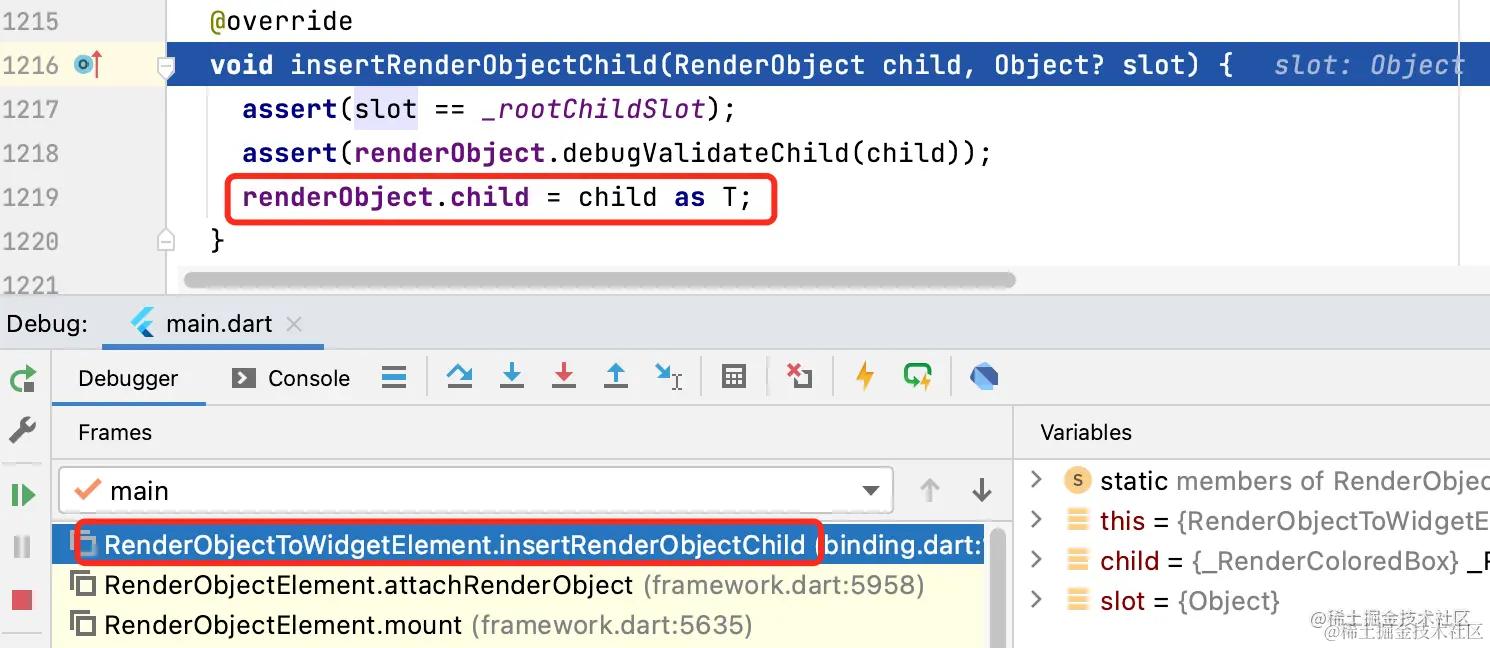Collapse code fold at line 1216
The image size is (1490, 648).
(x=167, y=66)
